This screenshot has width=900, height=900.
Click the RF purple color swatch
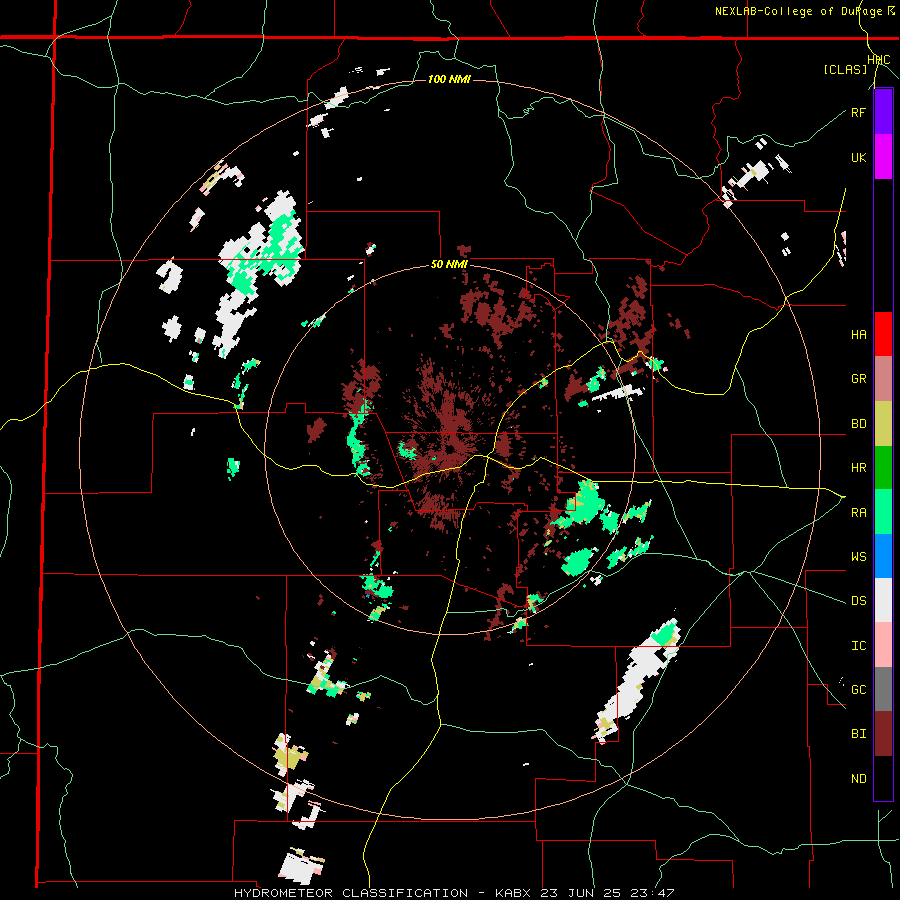coord(883,112)
